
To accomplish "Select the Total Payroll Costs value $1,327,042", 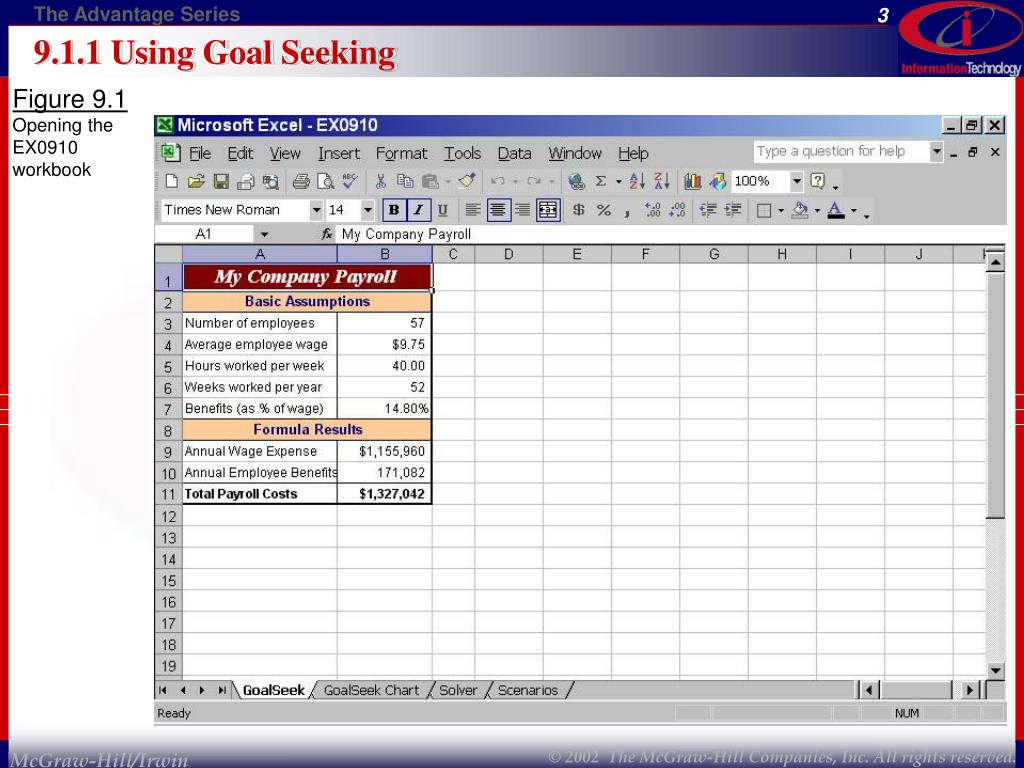I will click(x=385, y=494).
